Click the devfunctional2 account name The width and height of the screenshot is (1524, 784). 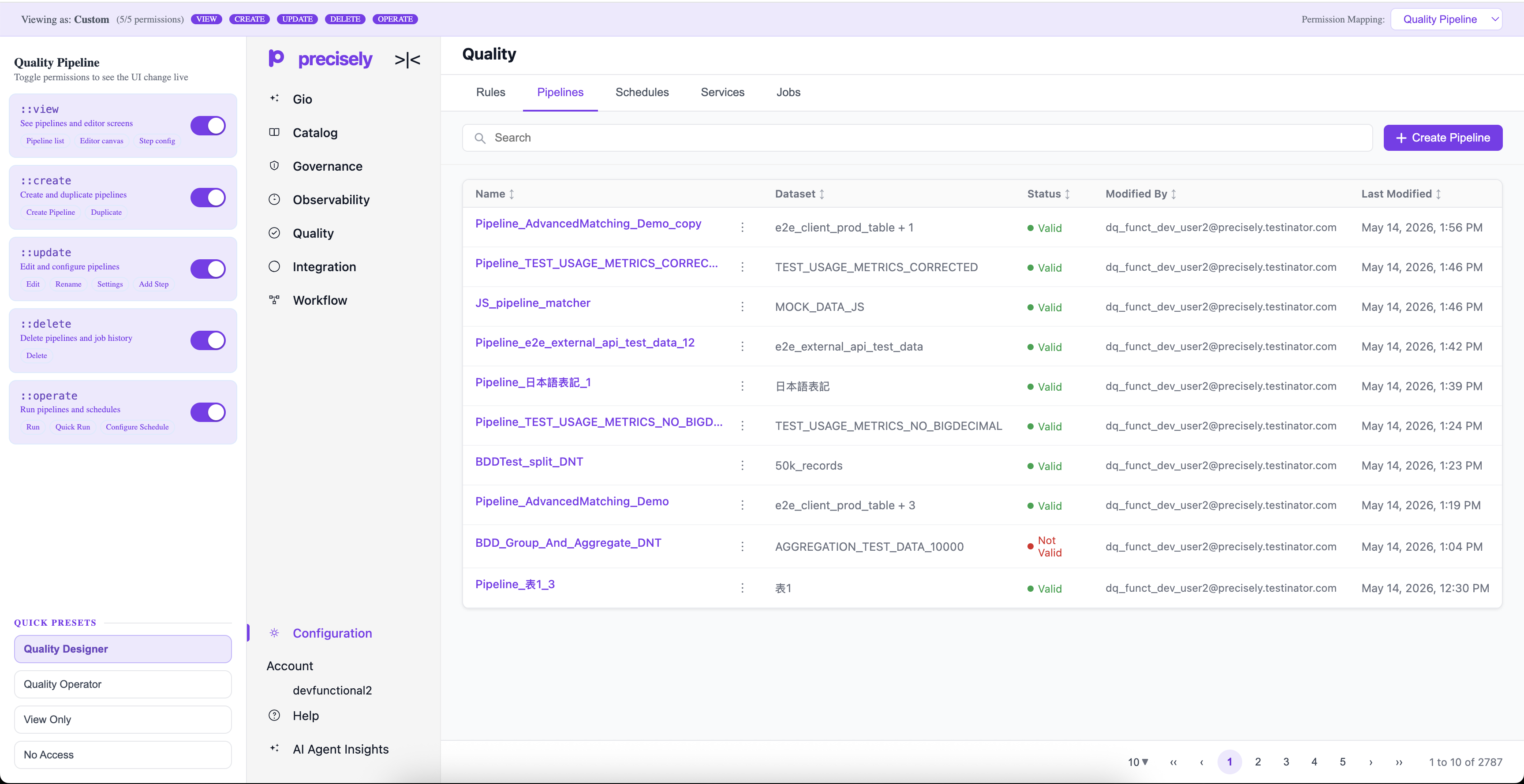click(x=332, y=691)
